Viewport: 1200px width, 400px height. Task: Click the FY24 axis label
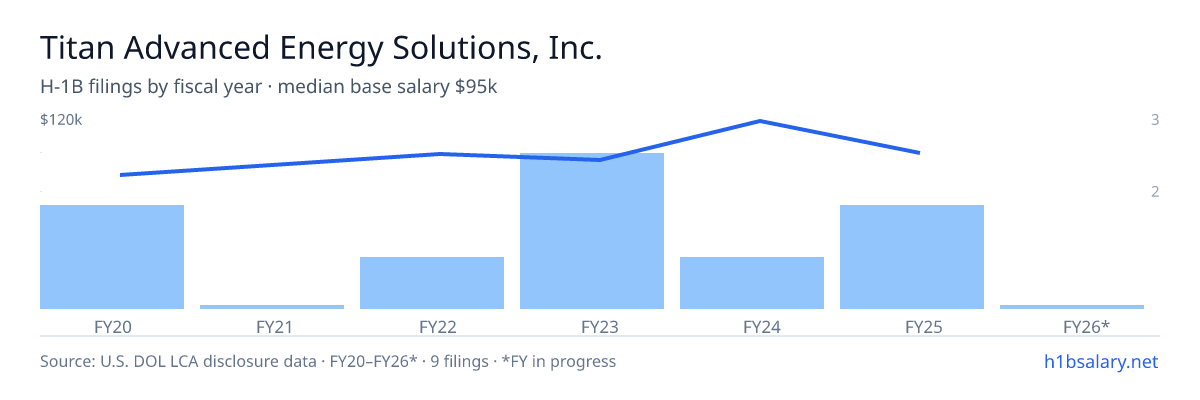point(752,326)
